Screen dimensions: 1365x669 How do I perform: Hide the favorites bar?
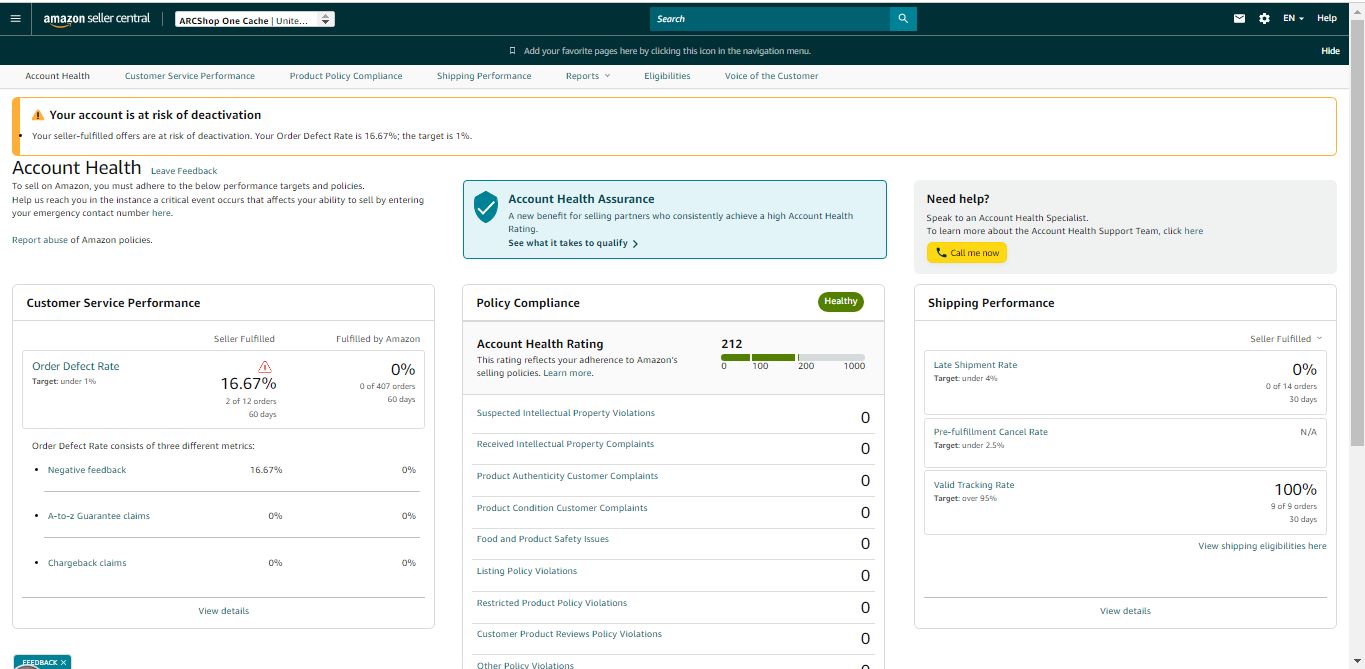tap(1330, 51)
